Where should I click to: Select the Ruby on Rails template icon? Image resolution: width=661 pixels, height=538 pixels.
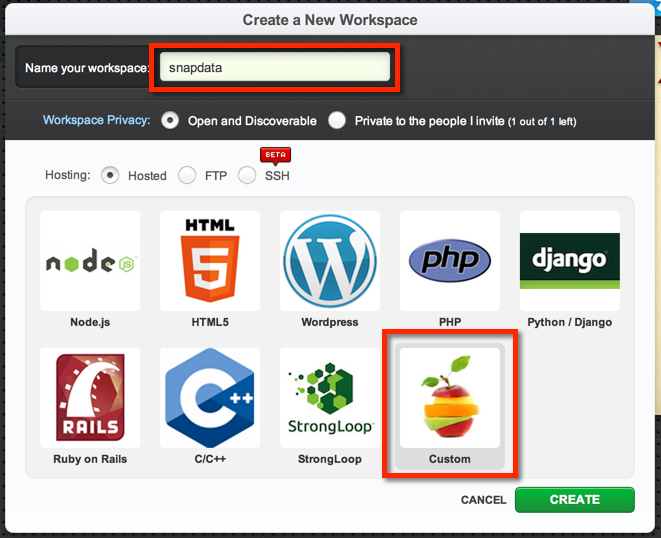pyautogui.click(x=90, y=398)
